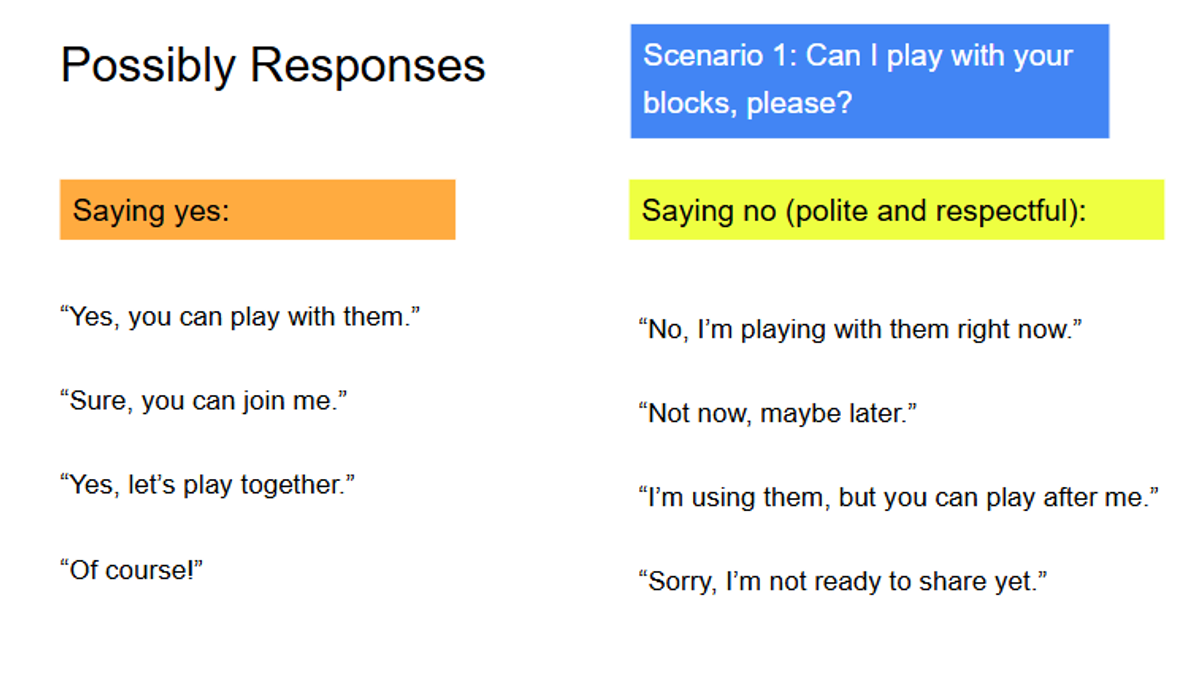
Task: Click 'Sorry, I'm not ready to share yet.'
Action: click(843, 581)
